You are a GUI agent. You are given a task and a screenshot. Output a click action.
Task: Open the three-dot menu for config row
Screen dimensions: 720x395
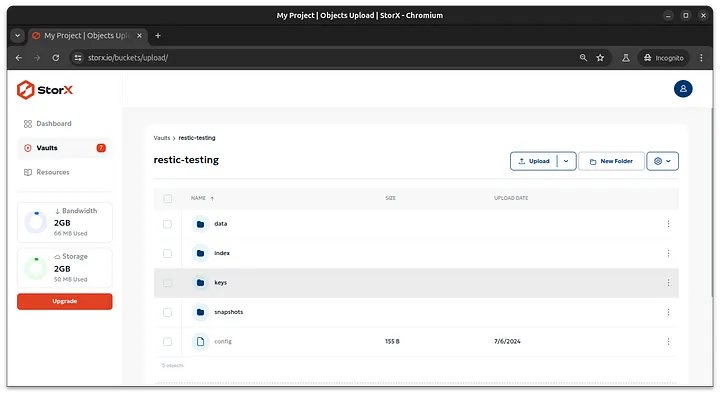tap(668, 341)
